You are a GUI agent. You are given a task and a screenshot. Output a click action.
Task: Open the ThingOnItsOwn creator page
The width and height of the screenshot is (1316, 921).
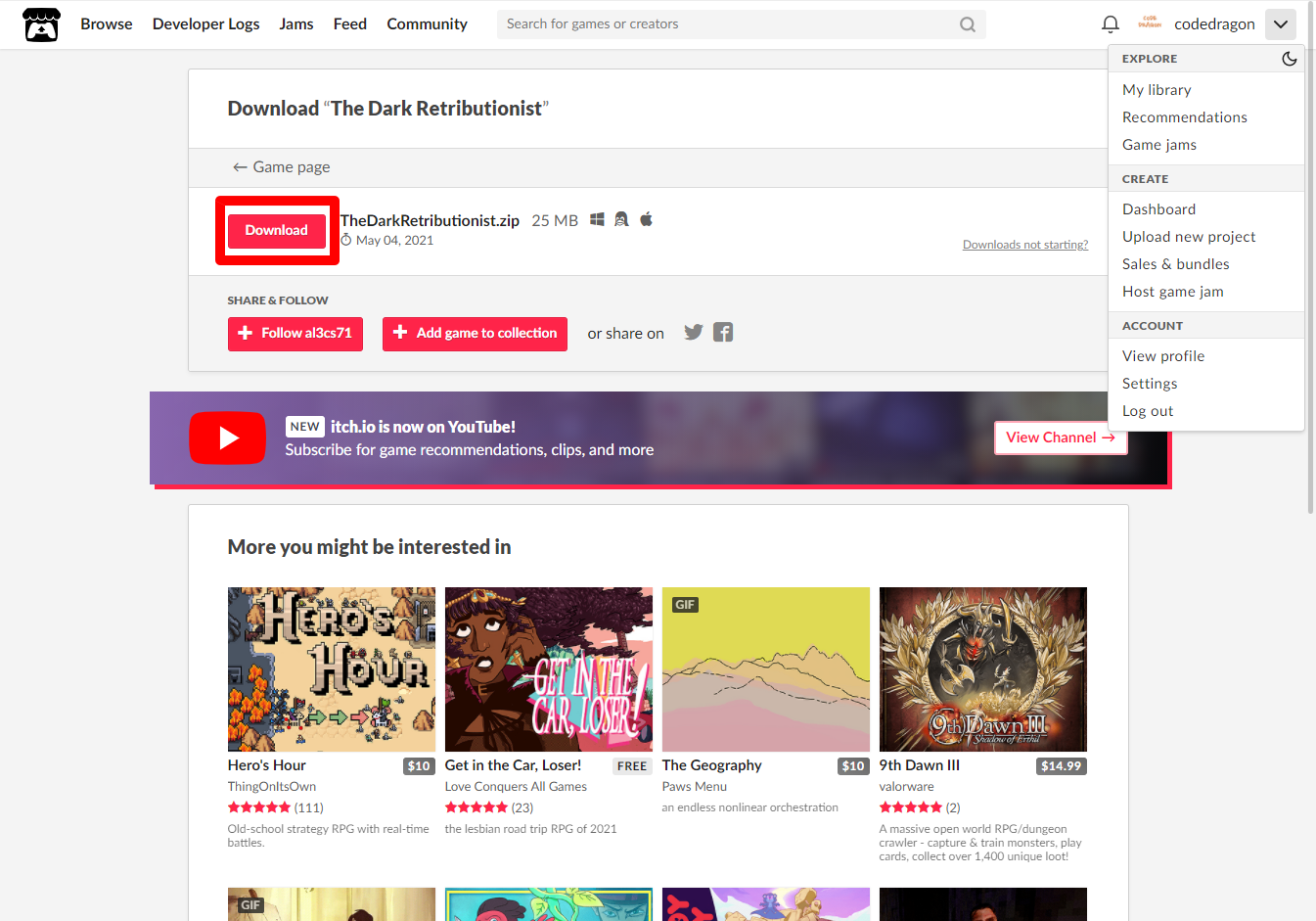pos(272,787)
